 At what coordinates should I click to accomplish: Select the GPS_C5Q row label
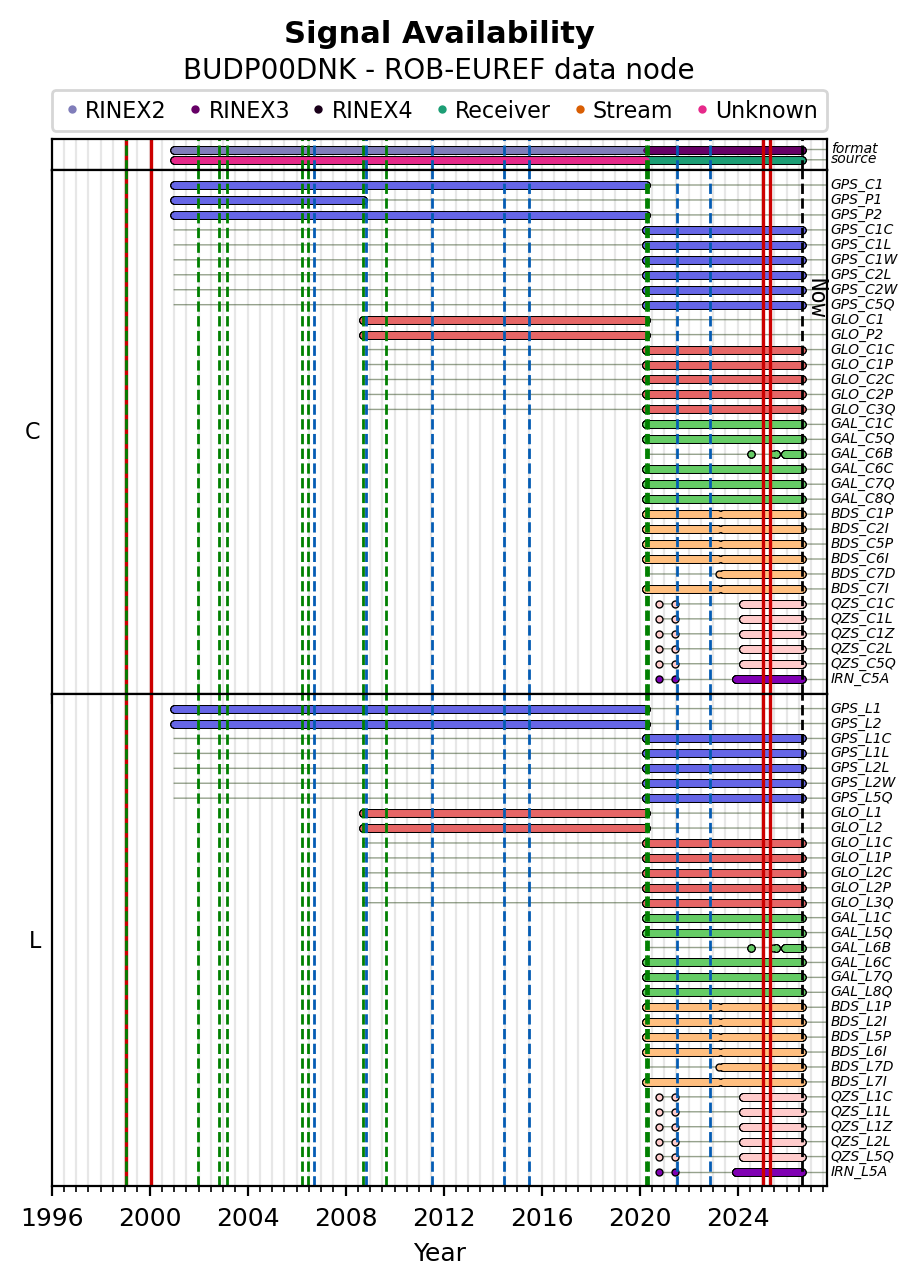click(863, 304)
